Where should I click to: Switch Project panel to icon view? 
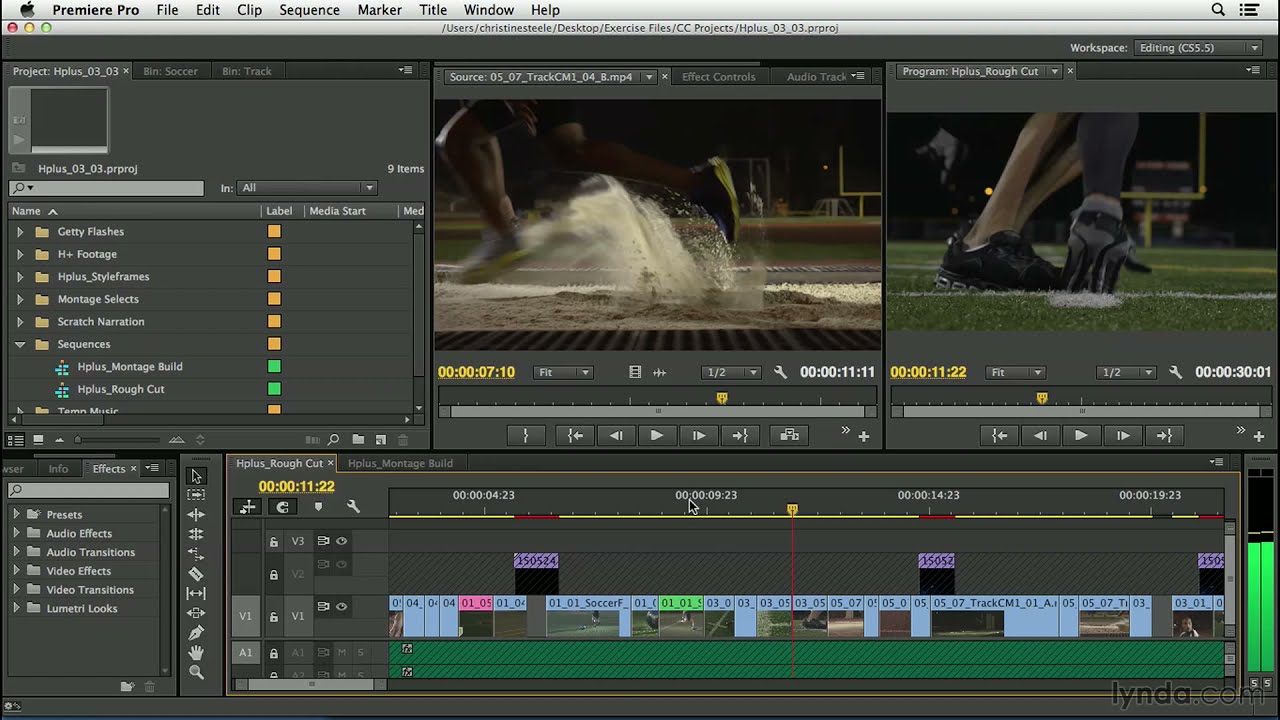pyautogui.click(x=38, y=440)
